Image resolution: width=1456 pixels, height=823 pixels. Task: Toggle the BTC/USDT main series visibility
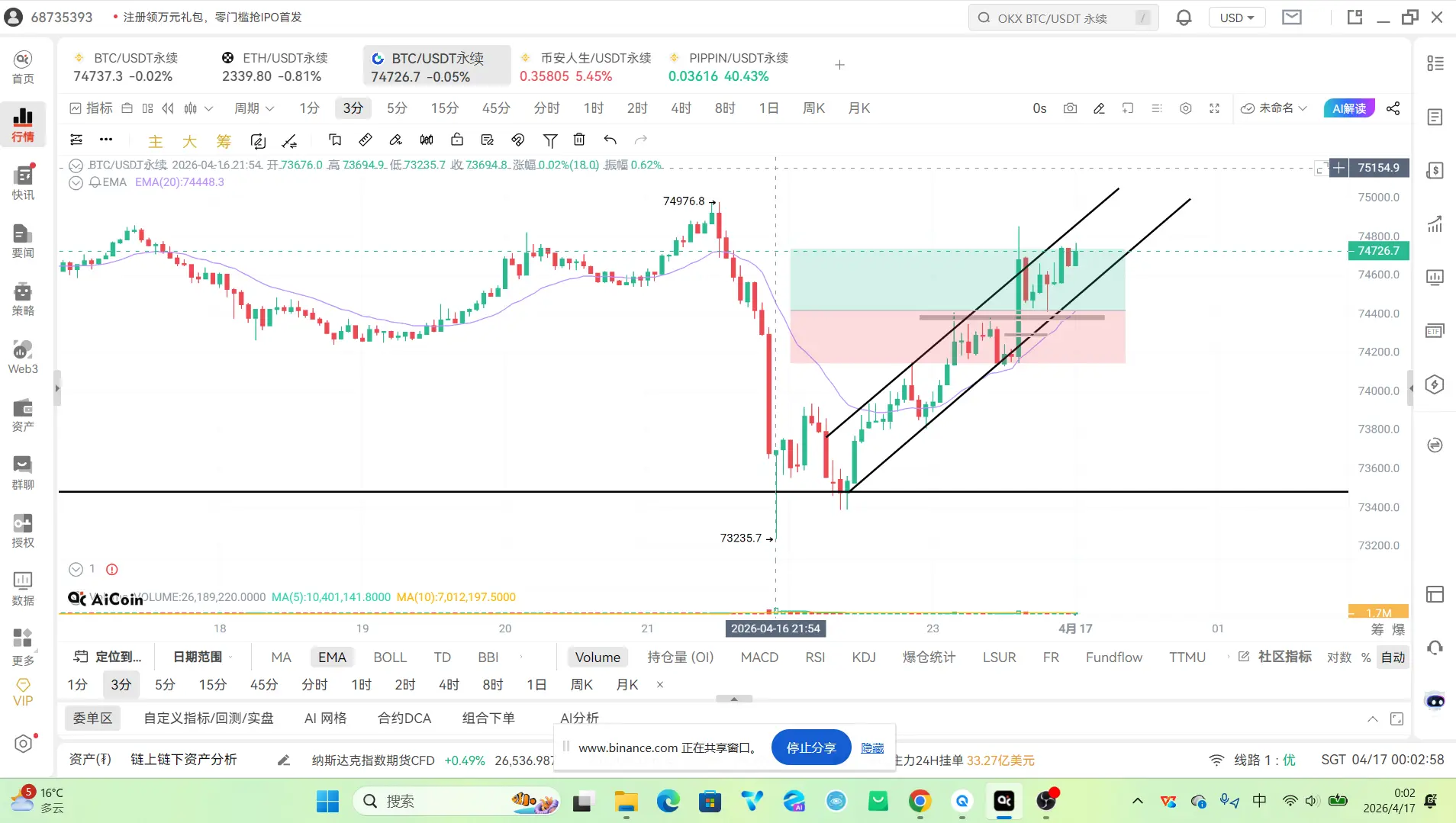coord(76,165)
